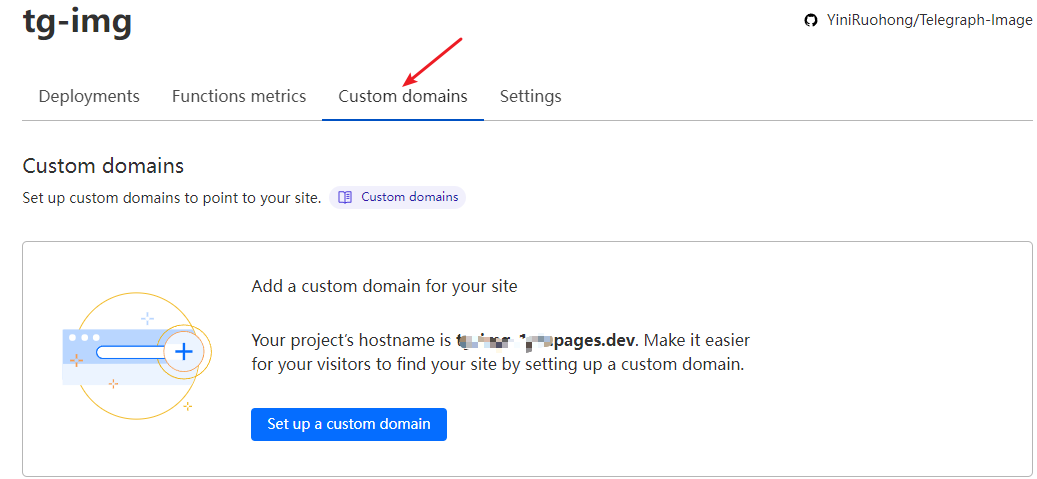Click the orange sparkle left of address bar
Screen dimensions: 1037x479
pos(77,360)
